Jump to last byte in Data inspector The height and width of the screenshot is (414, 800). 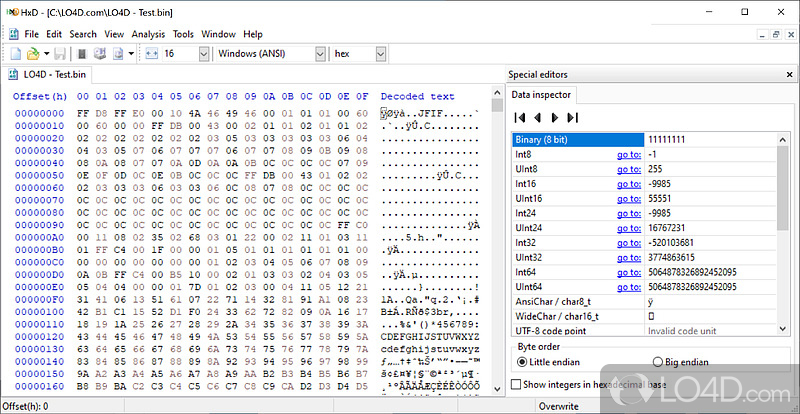tap(571, 118)
